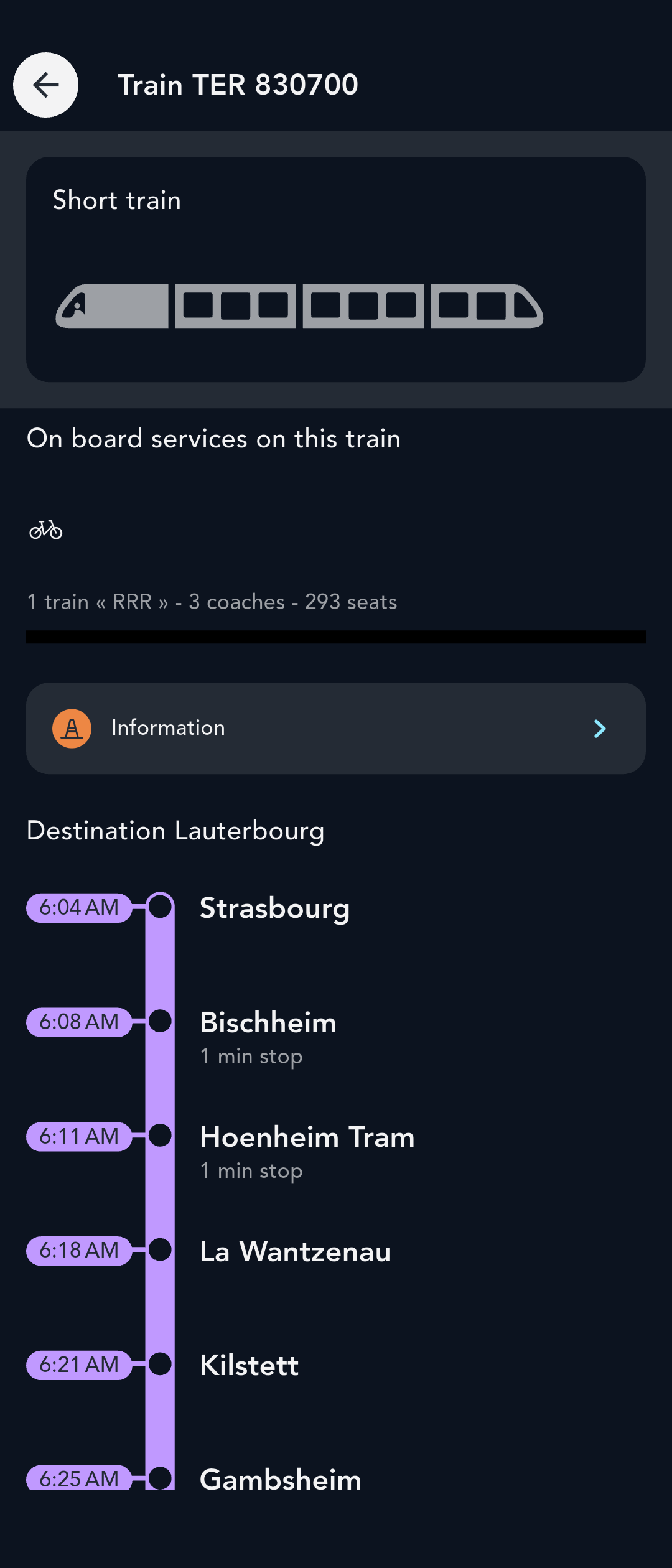The image size is (672, 1568).
Task: Expand the Information chevron arrow
Action: click(x=600, y=729)
